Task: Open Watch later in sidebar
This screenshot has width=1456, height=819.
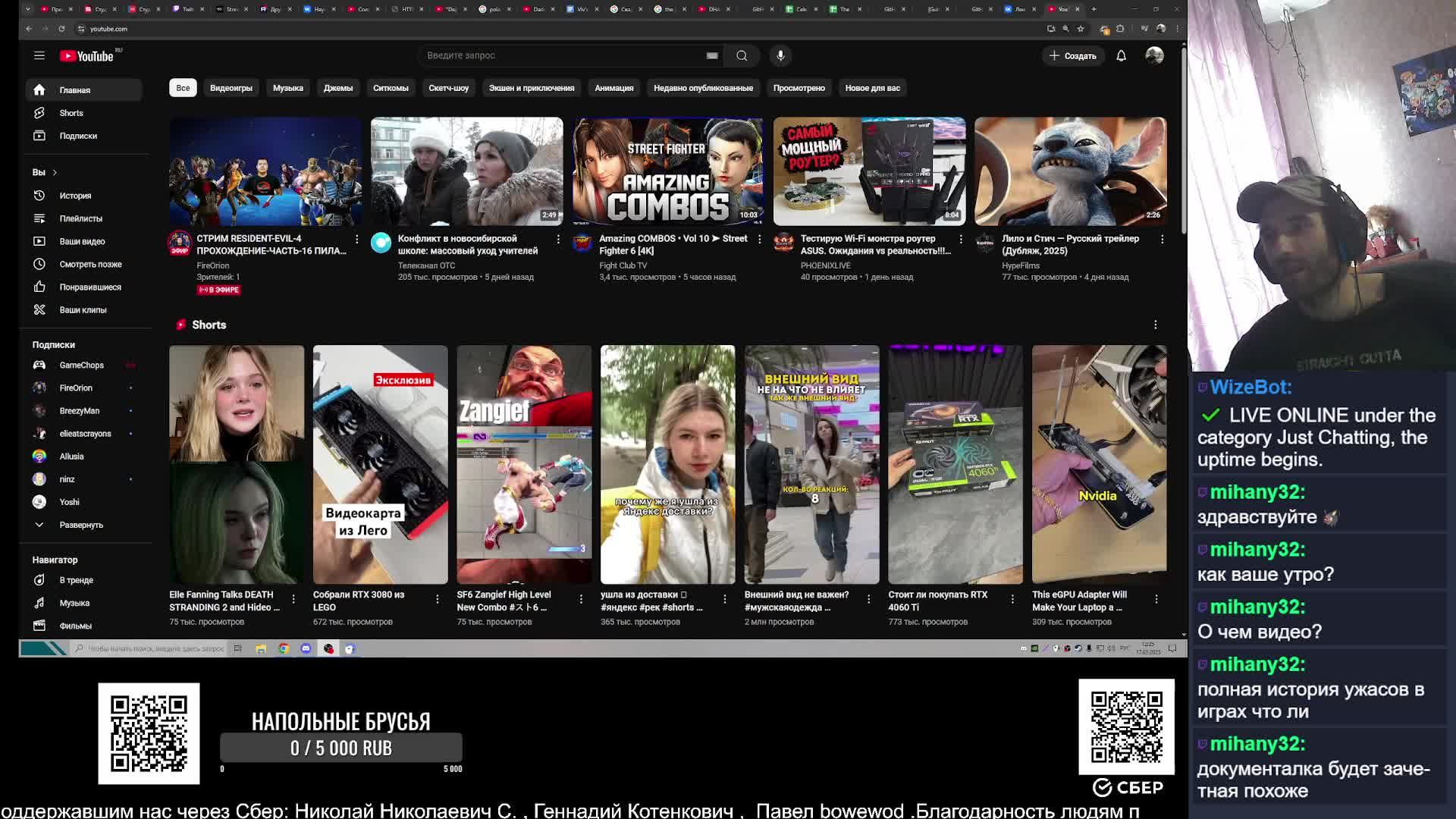Action: 90,264
